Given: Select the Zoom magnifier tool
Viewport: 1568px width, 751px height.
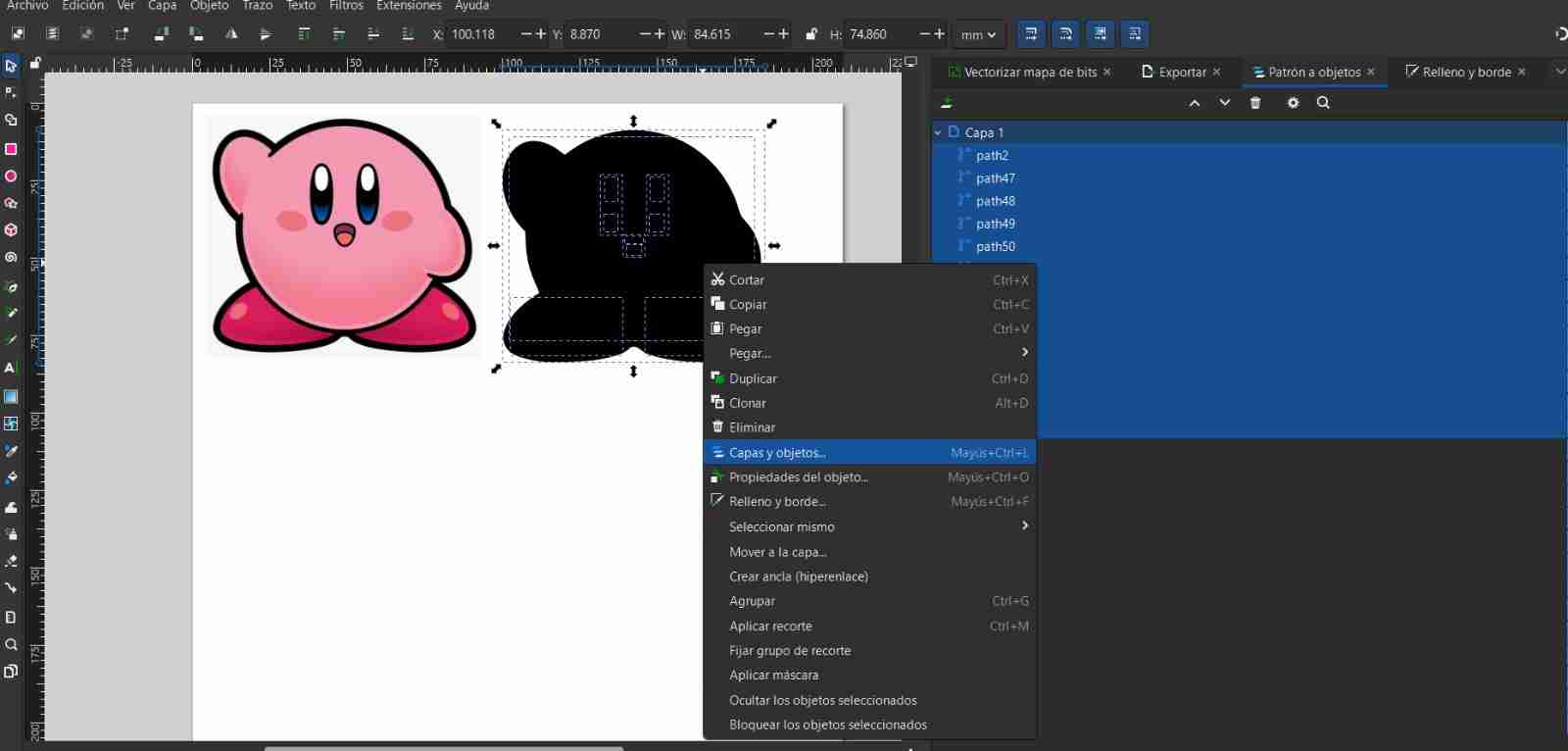Looking at the screenshot, I should (x=11, y=644).
